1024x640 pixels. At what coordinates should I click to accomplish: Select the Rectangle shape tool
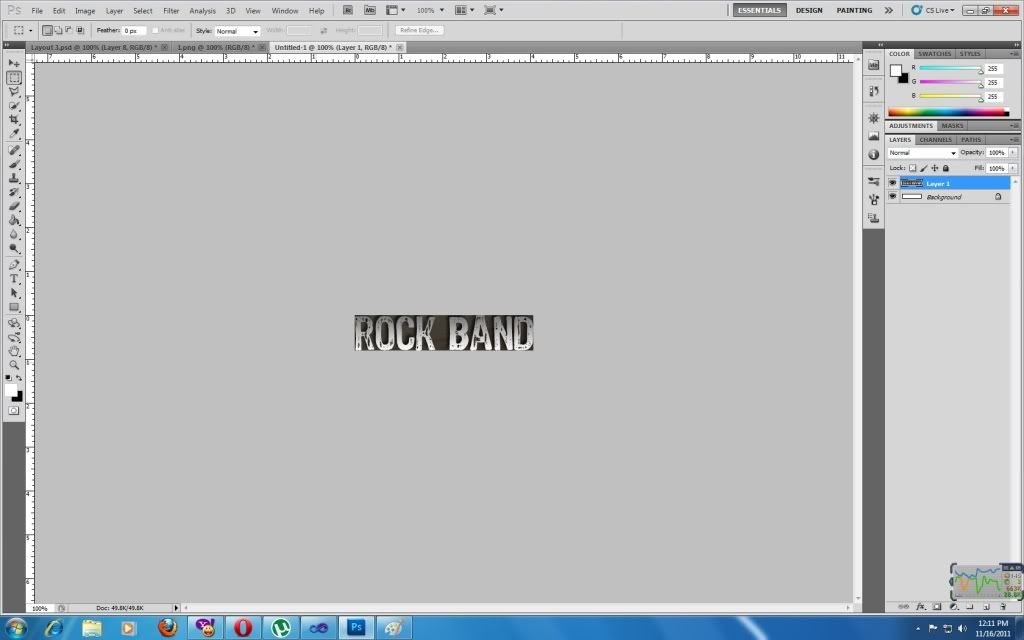pos(14,307)
